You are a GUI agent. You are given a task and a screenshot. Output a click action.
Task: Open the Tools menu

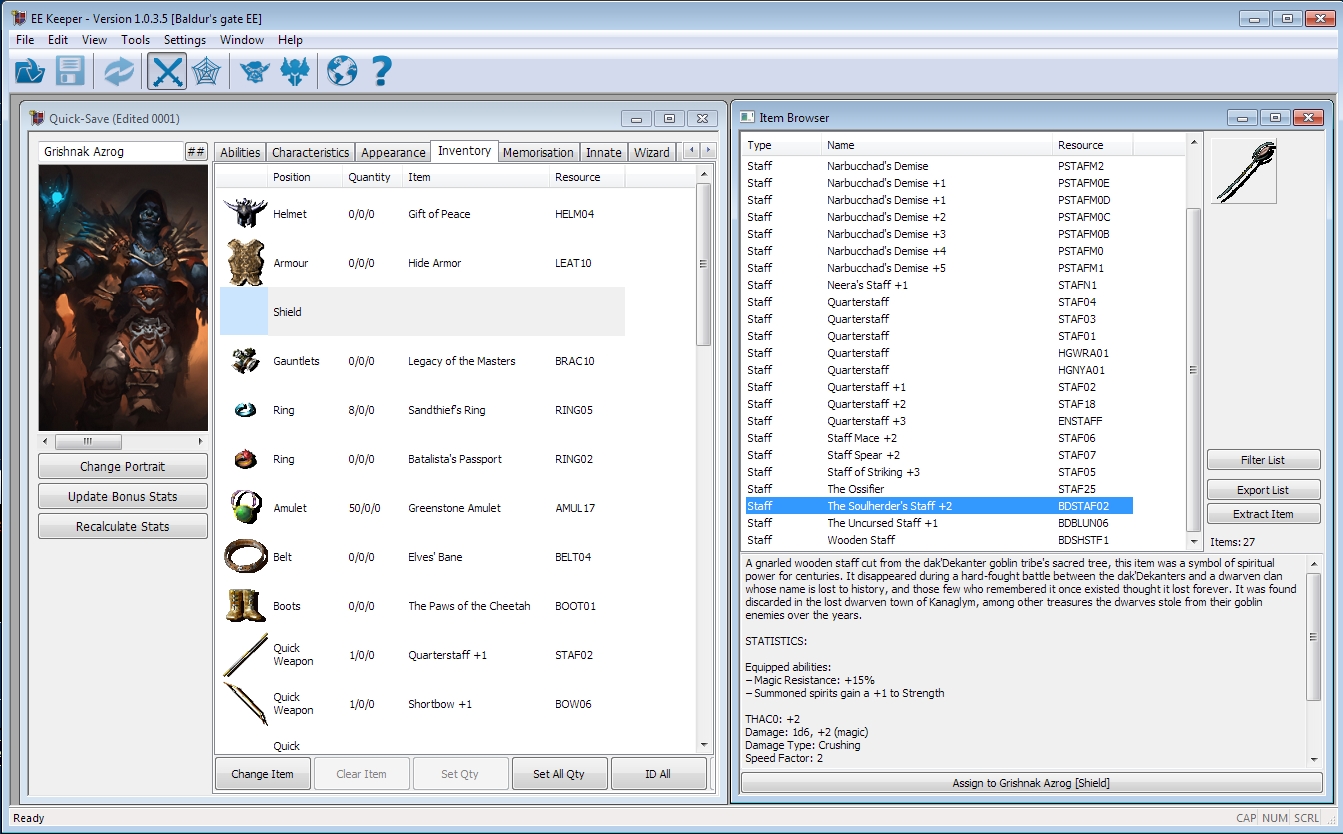(135, 40)
